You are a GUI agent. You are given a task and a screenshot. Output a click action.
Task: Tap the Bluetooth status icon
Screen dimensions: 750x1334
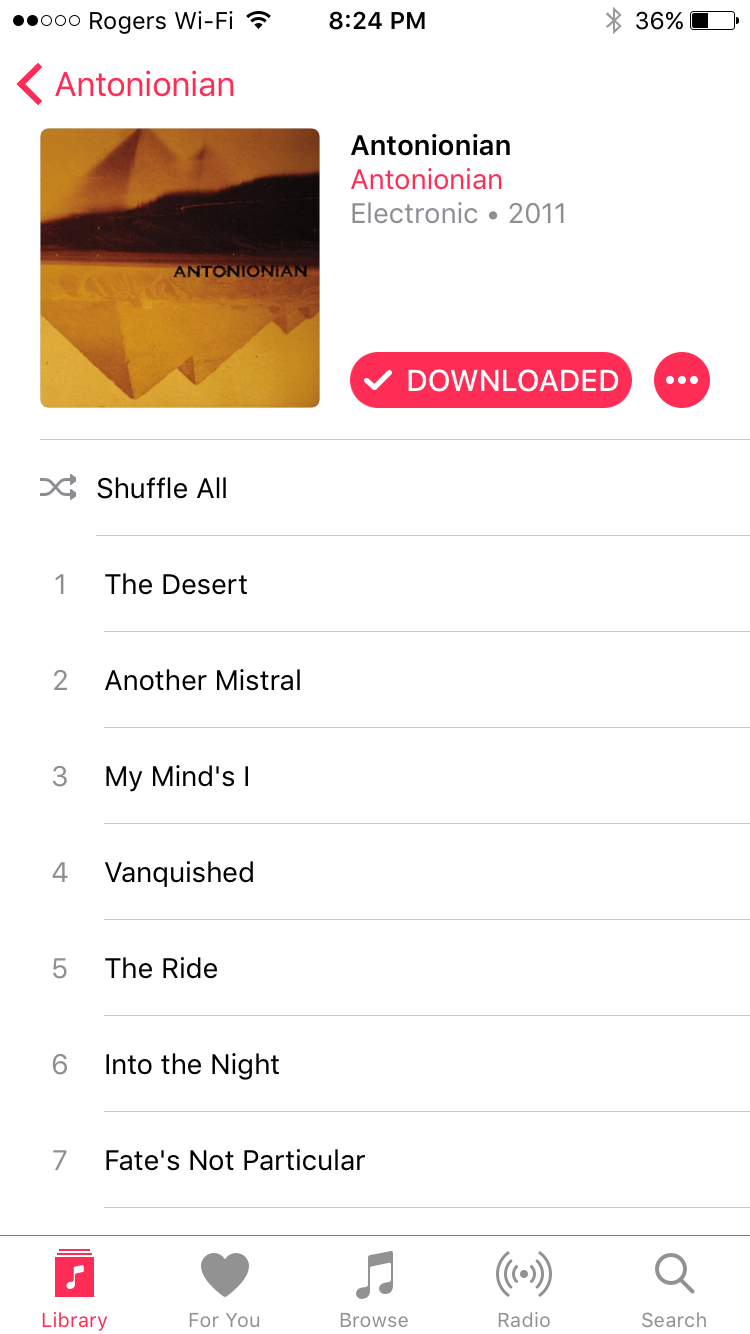coord(613,20)
